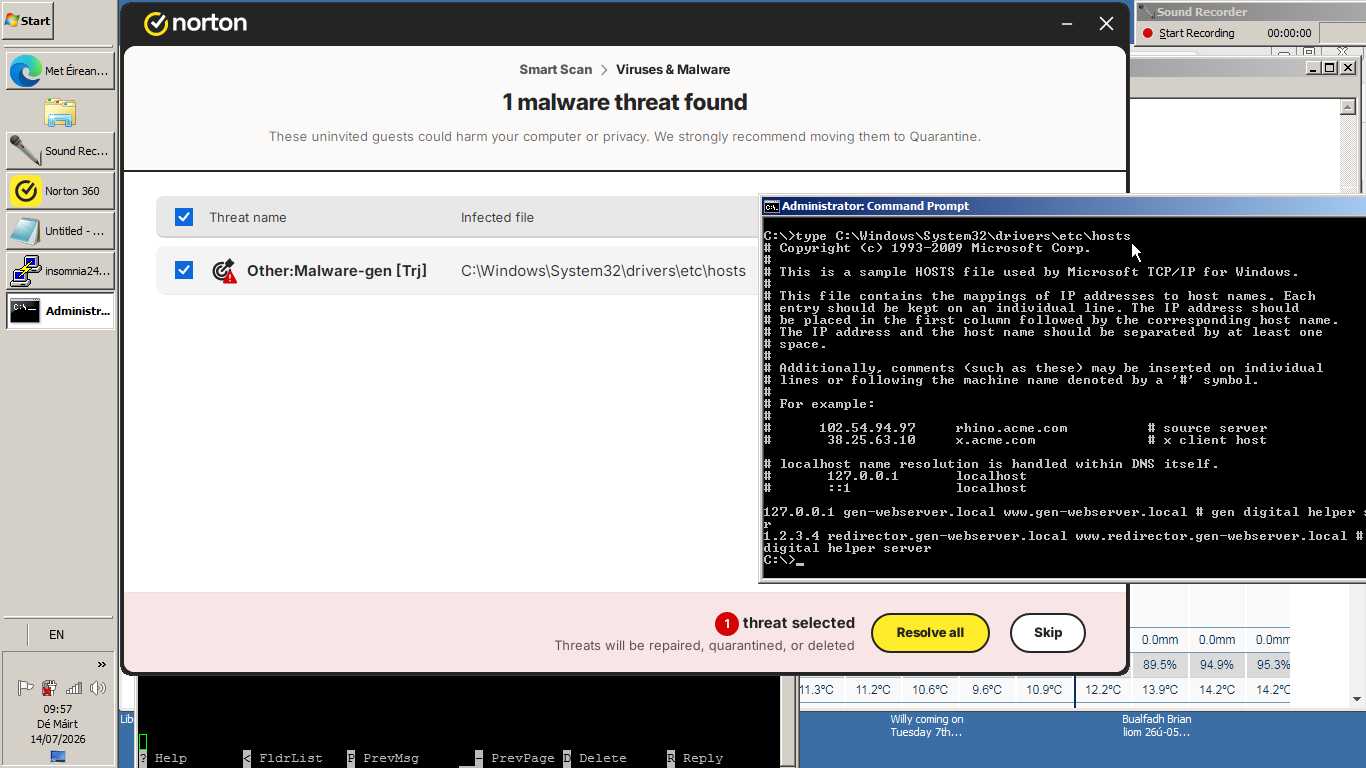Viewport: 1366px width, 768px height.
Task: Click the red record dot icon
Action: coord(1148,33)
